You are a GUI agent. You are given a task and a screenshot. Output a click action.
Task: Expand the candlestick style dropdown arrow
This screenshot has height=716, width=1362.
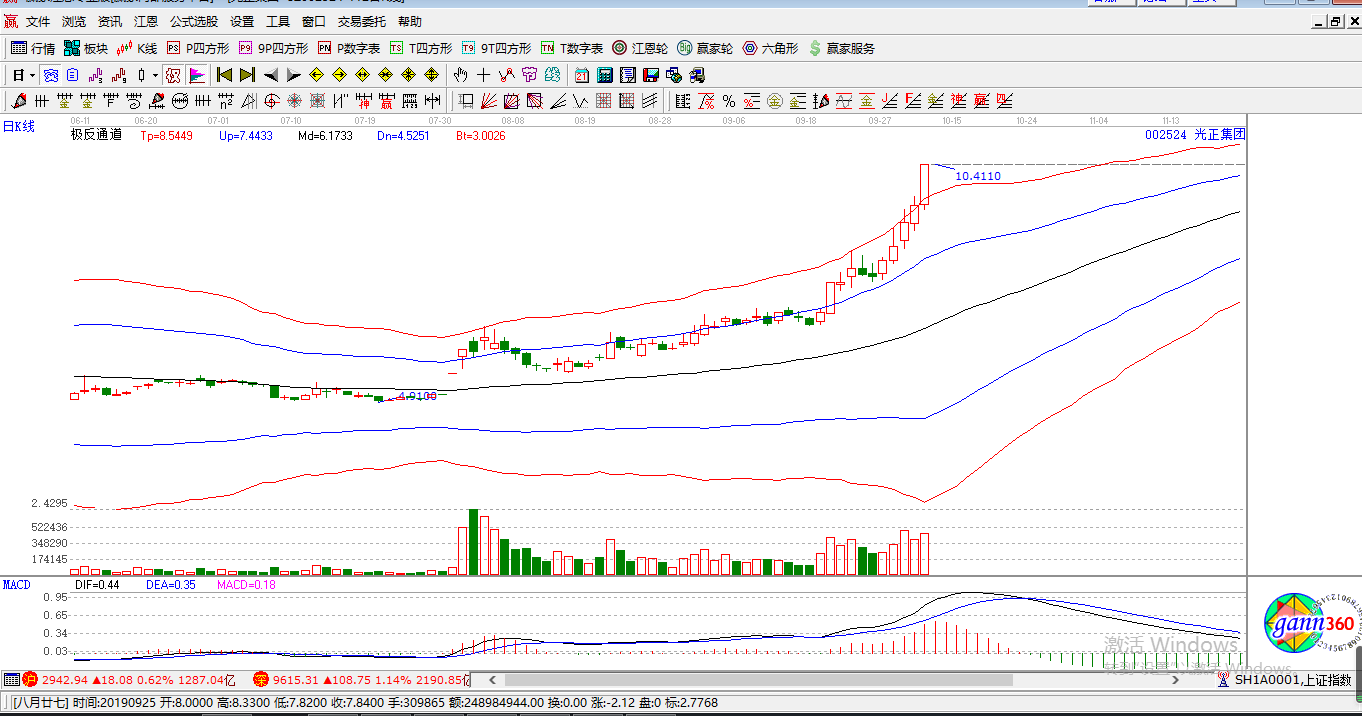point(155,75)
